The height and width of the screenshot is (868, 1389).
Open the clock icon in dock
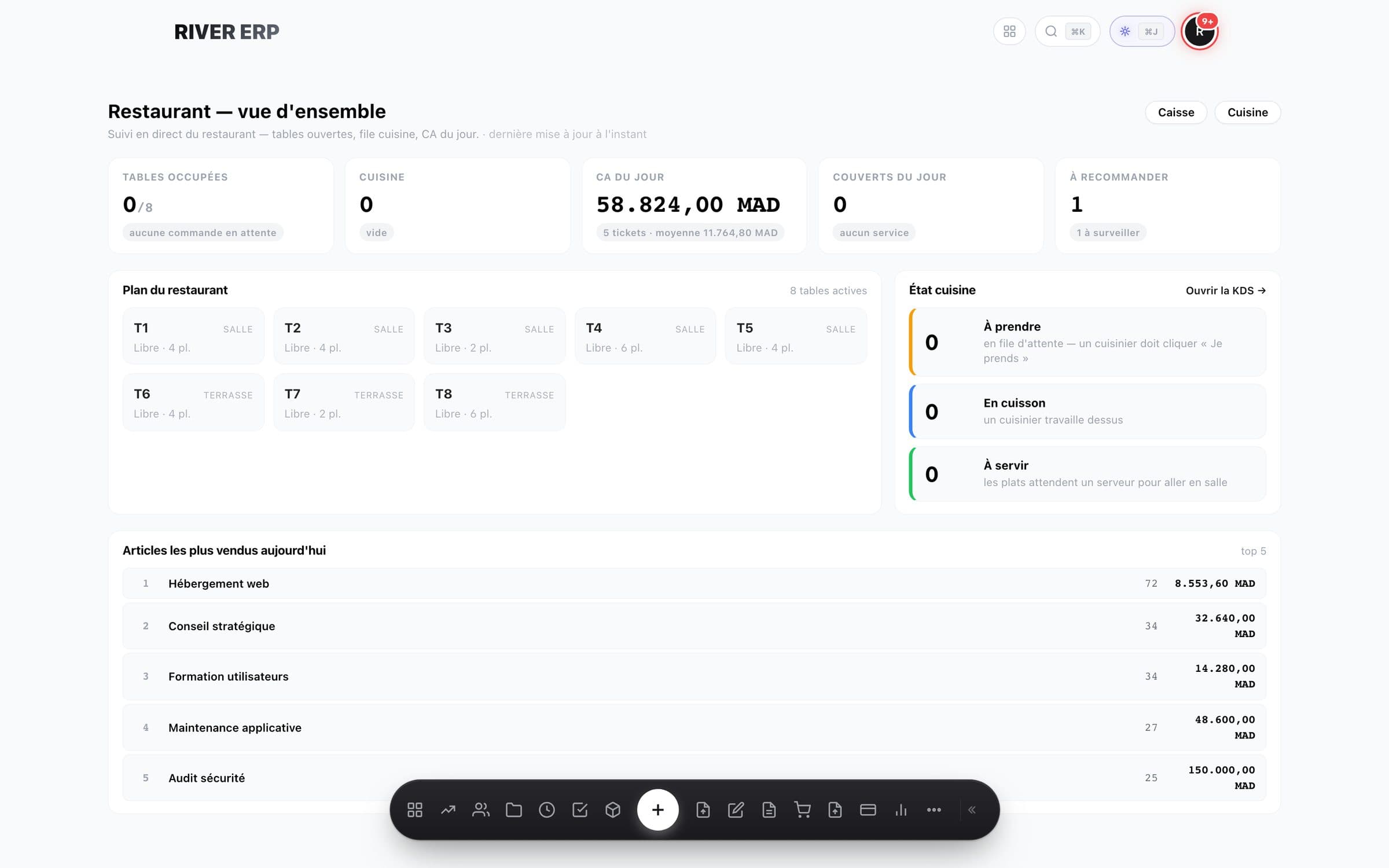point(547,810)
